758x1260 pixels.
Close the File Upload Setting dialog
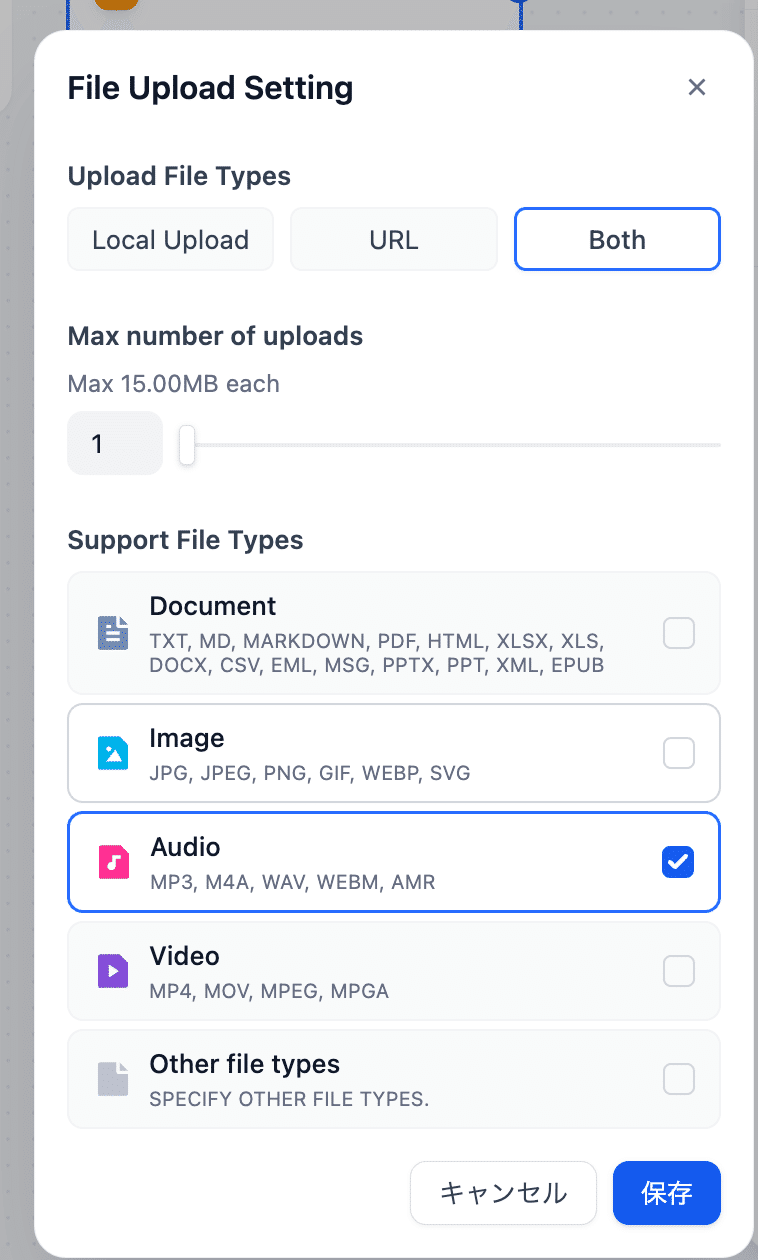(x=697, y=88)
